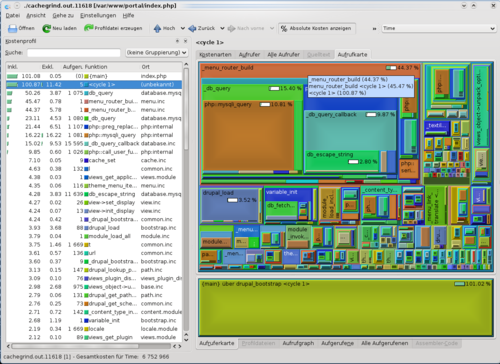Switch to the Aufrufgraph tab

pyautogui.click(x=298, y=343)
